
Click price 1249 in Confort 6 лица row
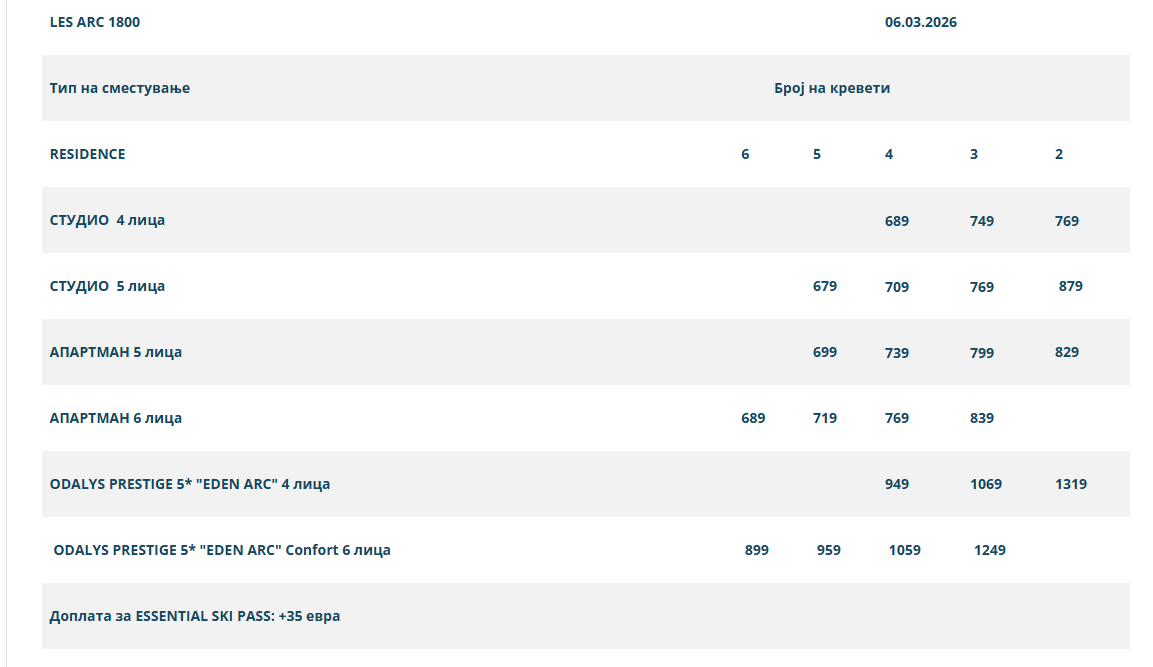pos(990,550)
